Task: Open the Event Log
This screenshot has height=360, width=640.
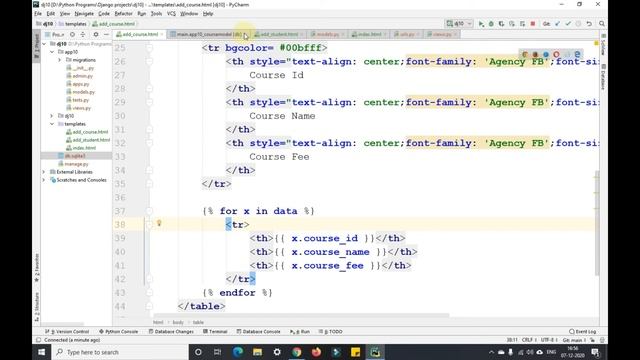Action: click(582, 331)
